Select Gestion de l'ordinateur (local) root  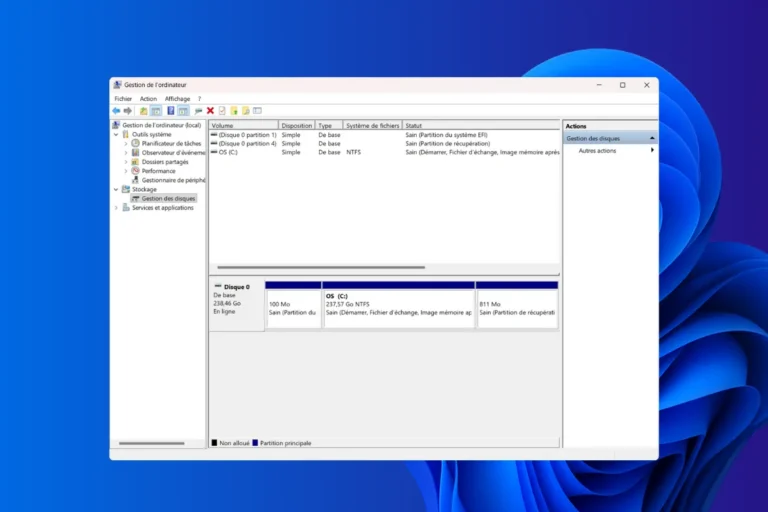tap(162, 125)
